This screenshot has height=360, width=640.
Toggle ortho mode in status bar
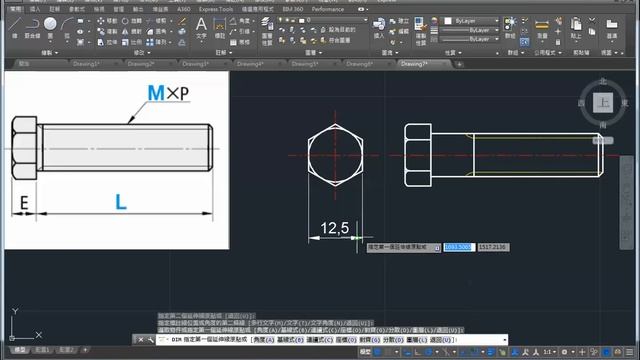tap(418, 351)
